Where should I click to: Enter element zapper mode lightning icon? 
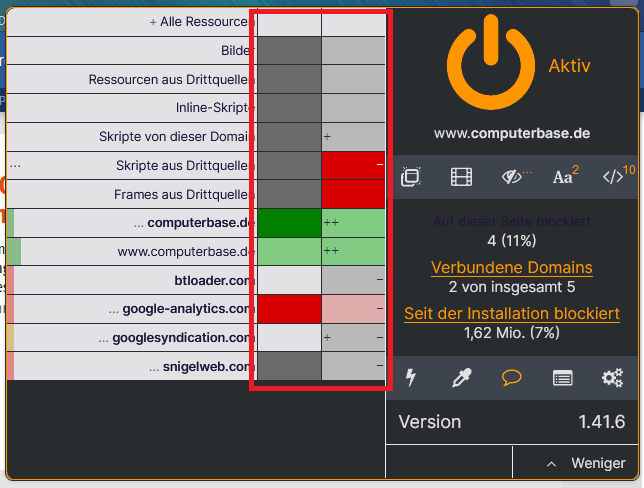[x=411, y=378]
